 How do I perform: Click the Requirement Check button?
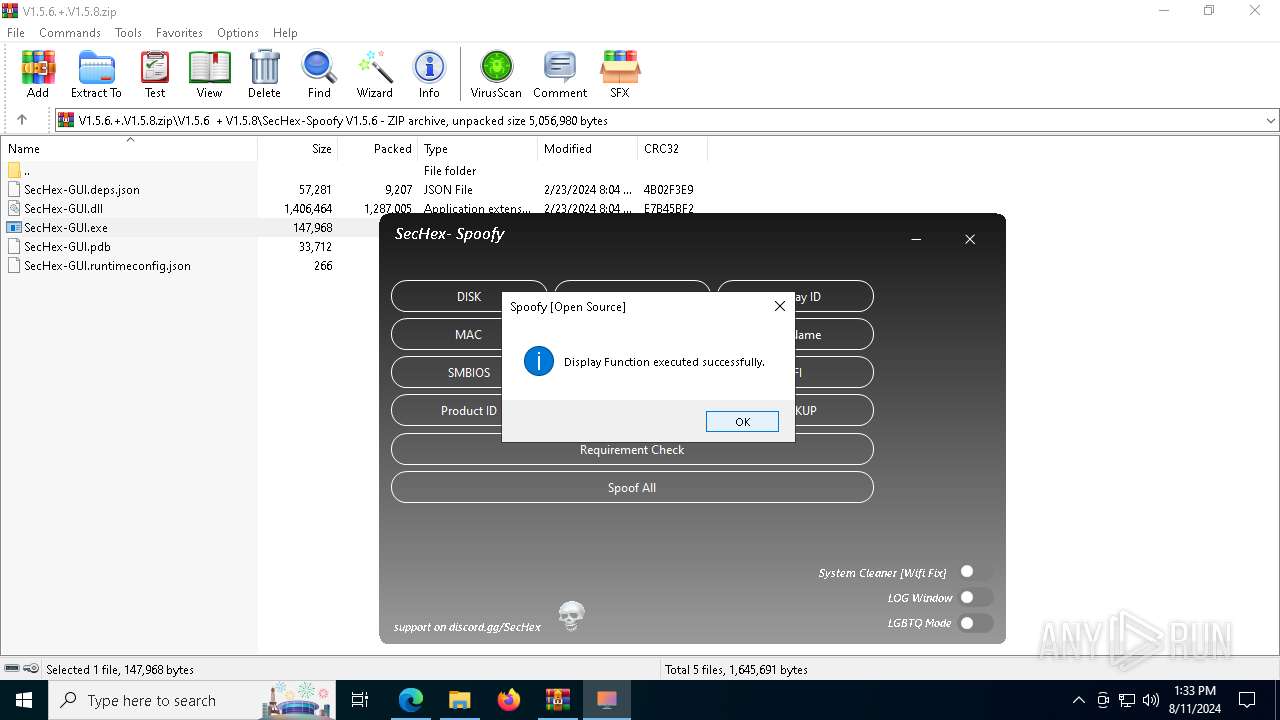(x=632, y=450)
